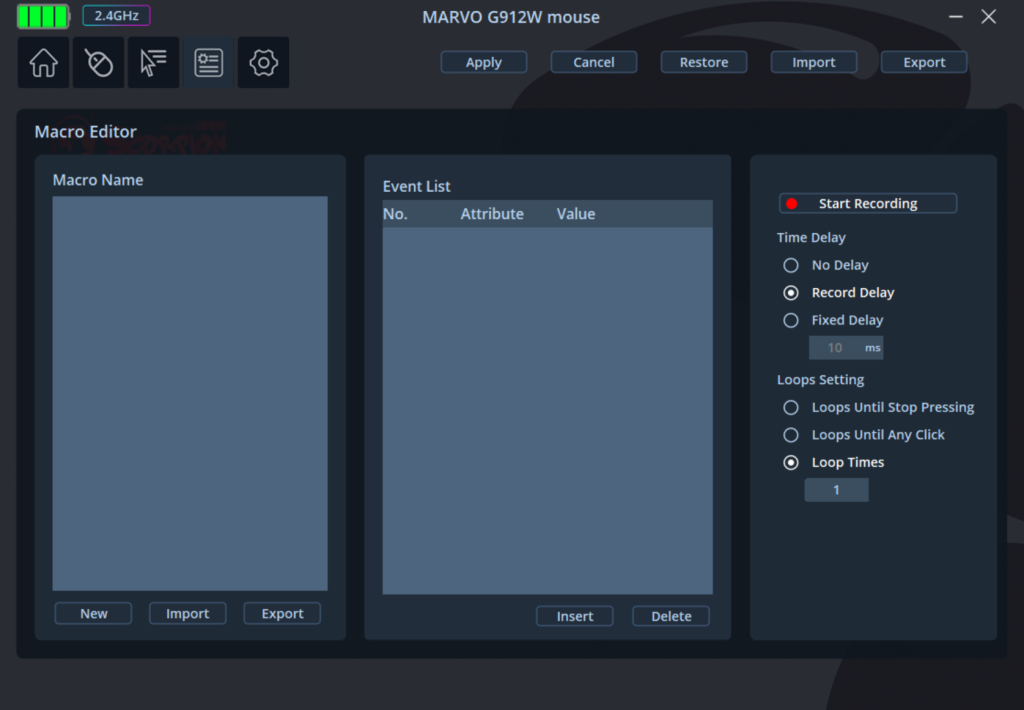Enable the Fixed Delay option

click(791, 321)
